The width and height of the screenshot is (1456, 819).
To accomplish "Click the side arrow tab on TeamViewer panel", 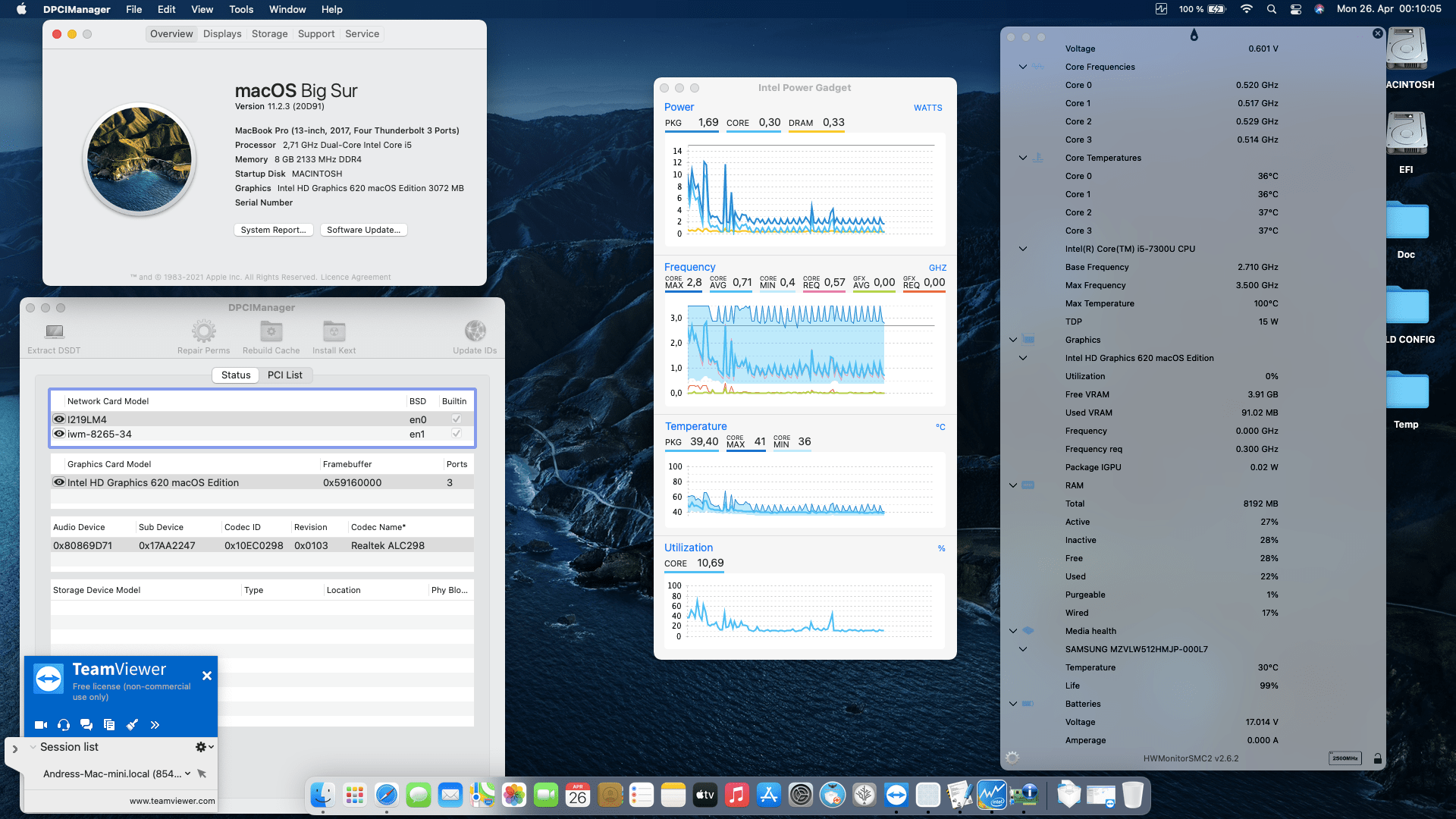I will pyautogui.click(x=14, y=749).
